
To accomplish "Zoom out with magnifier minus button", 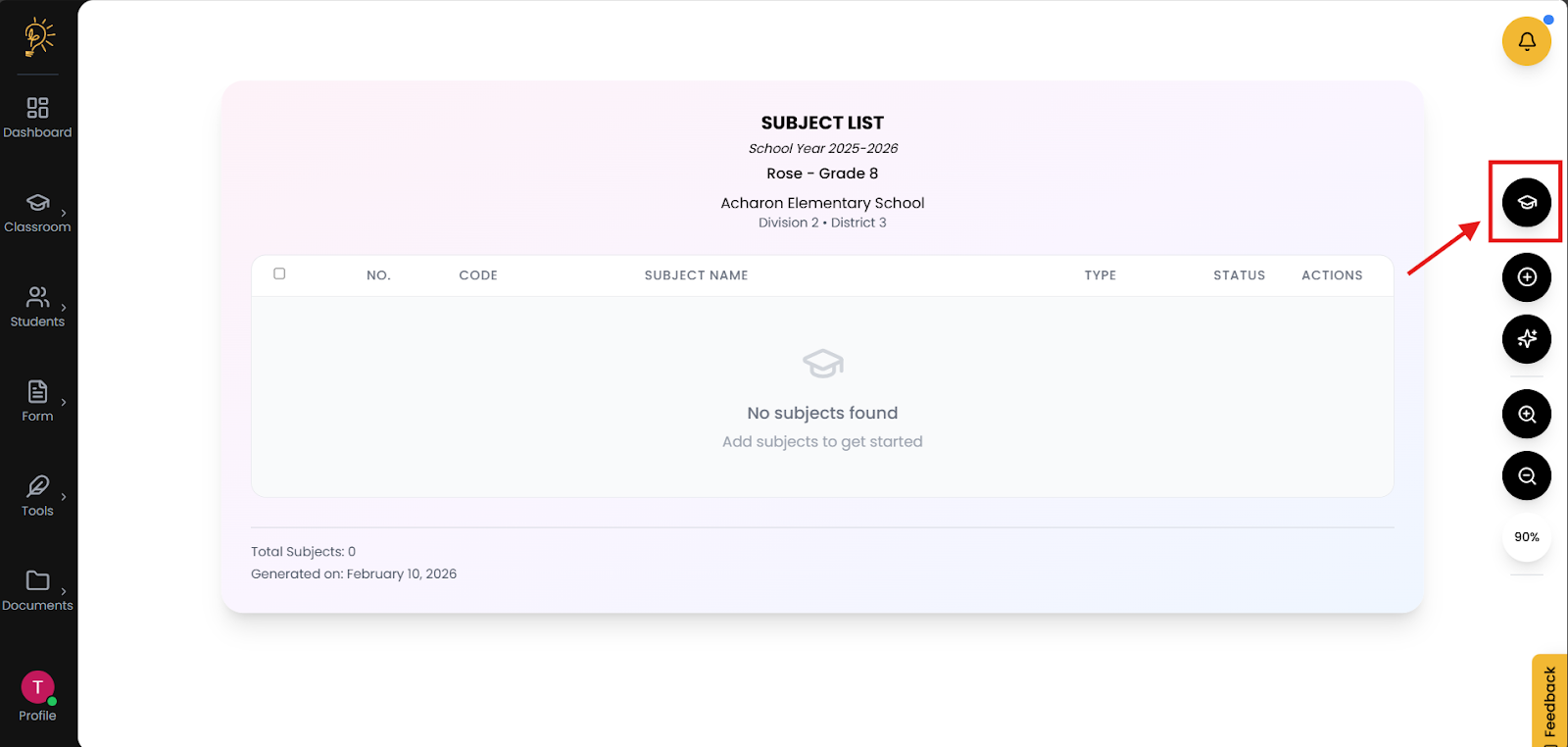I will [1526, 476].
